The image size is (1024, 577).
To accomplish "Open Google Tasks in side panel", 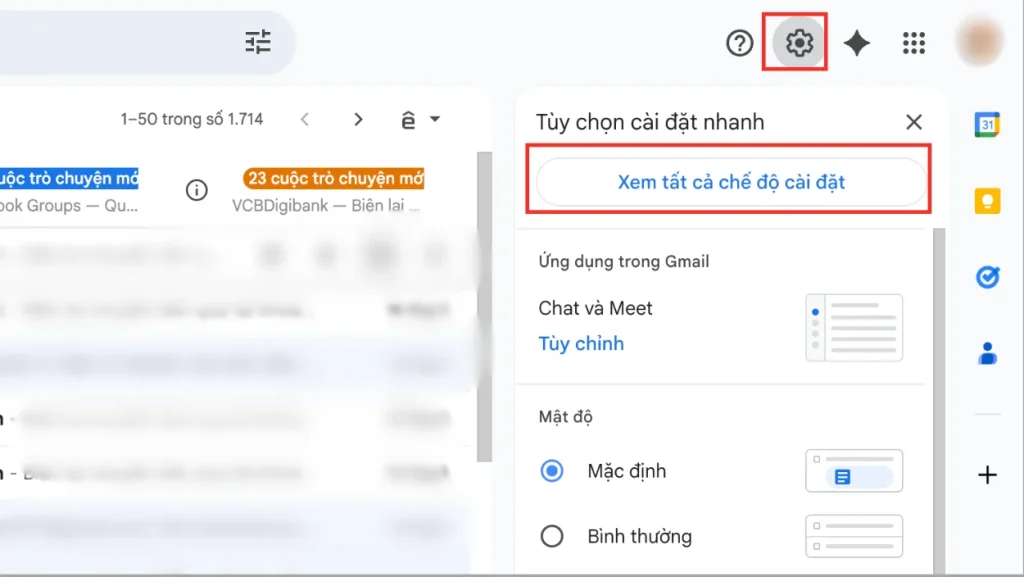I will (987, 277).
